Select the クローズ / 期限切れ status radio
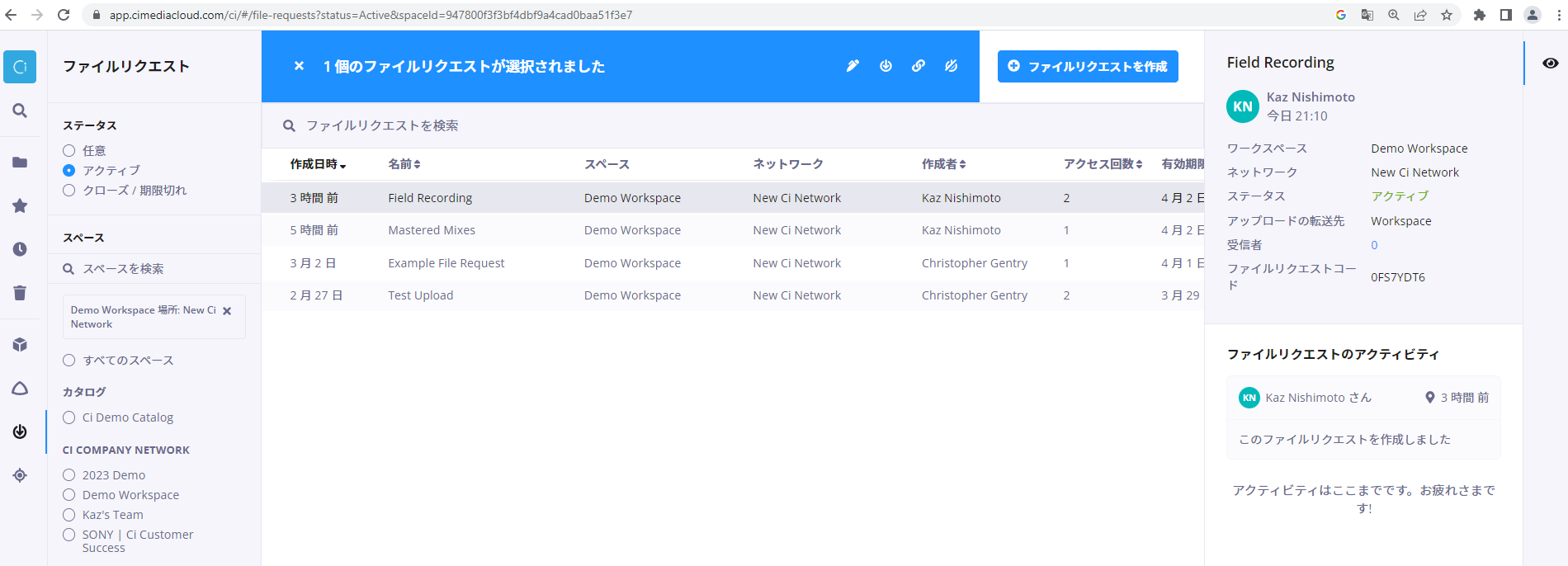 pyautogui.click(x=69, y=190)
